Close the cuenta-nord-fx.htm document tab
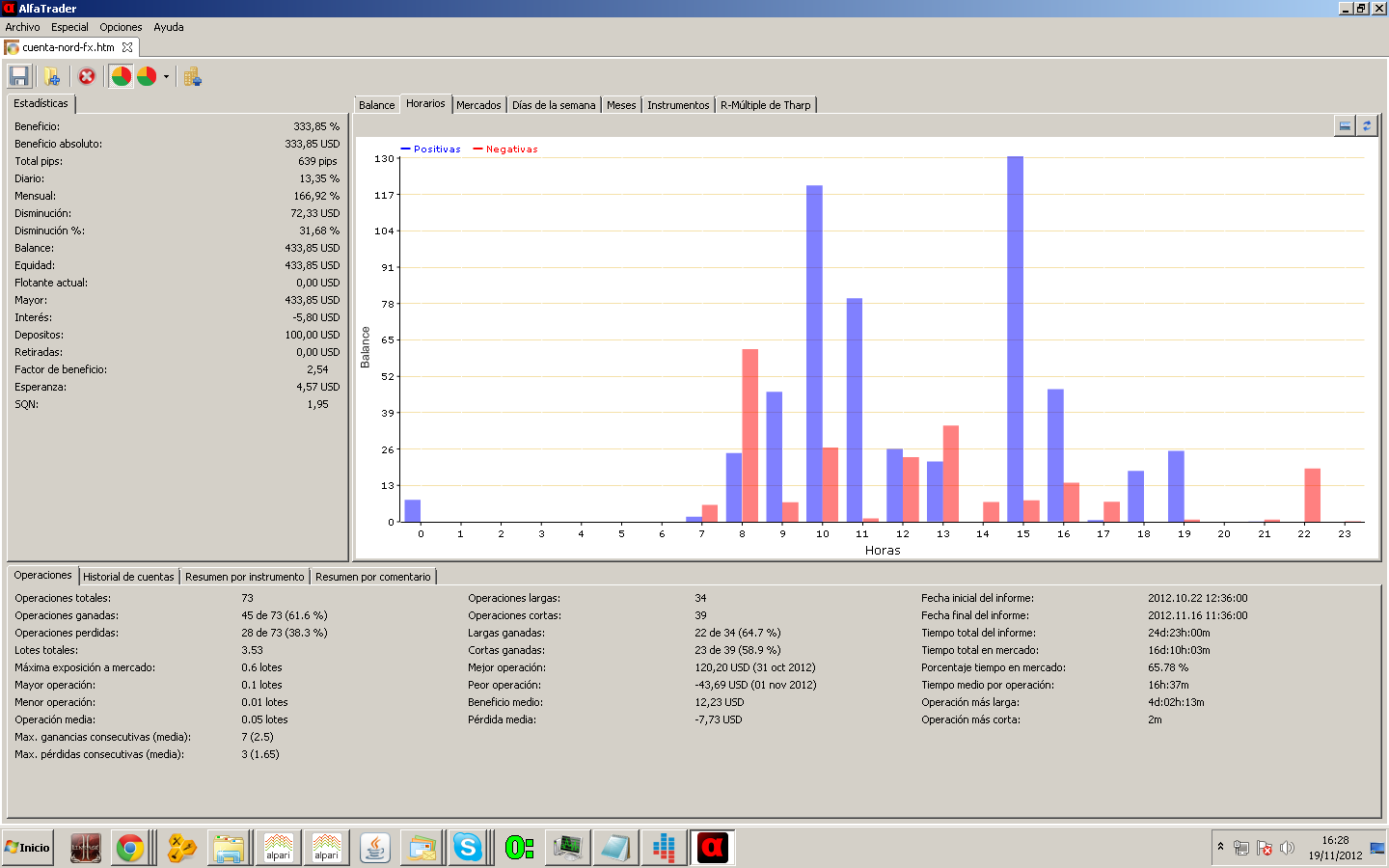 pyautogui.click(x=127, y=47)
